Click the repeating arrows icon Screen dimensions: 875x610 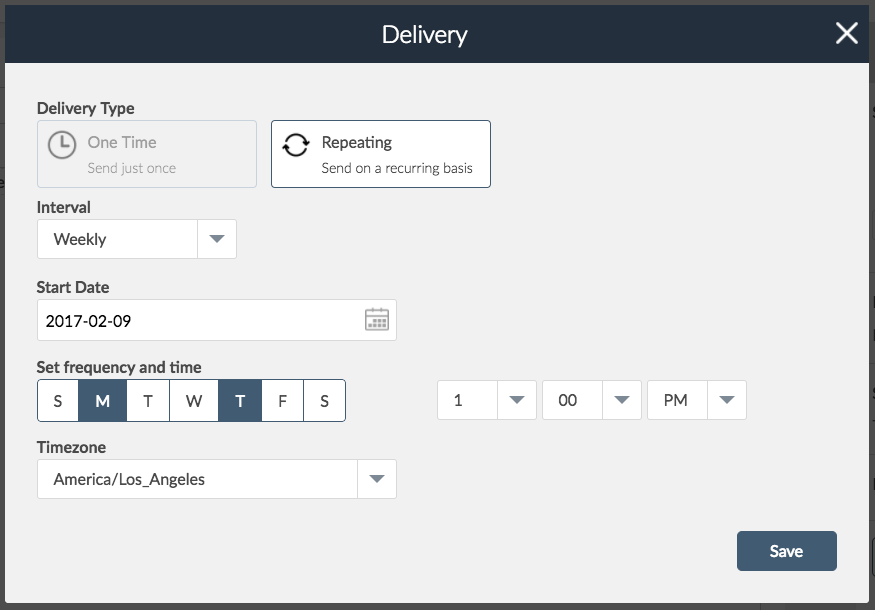pos(296,145)
